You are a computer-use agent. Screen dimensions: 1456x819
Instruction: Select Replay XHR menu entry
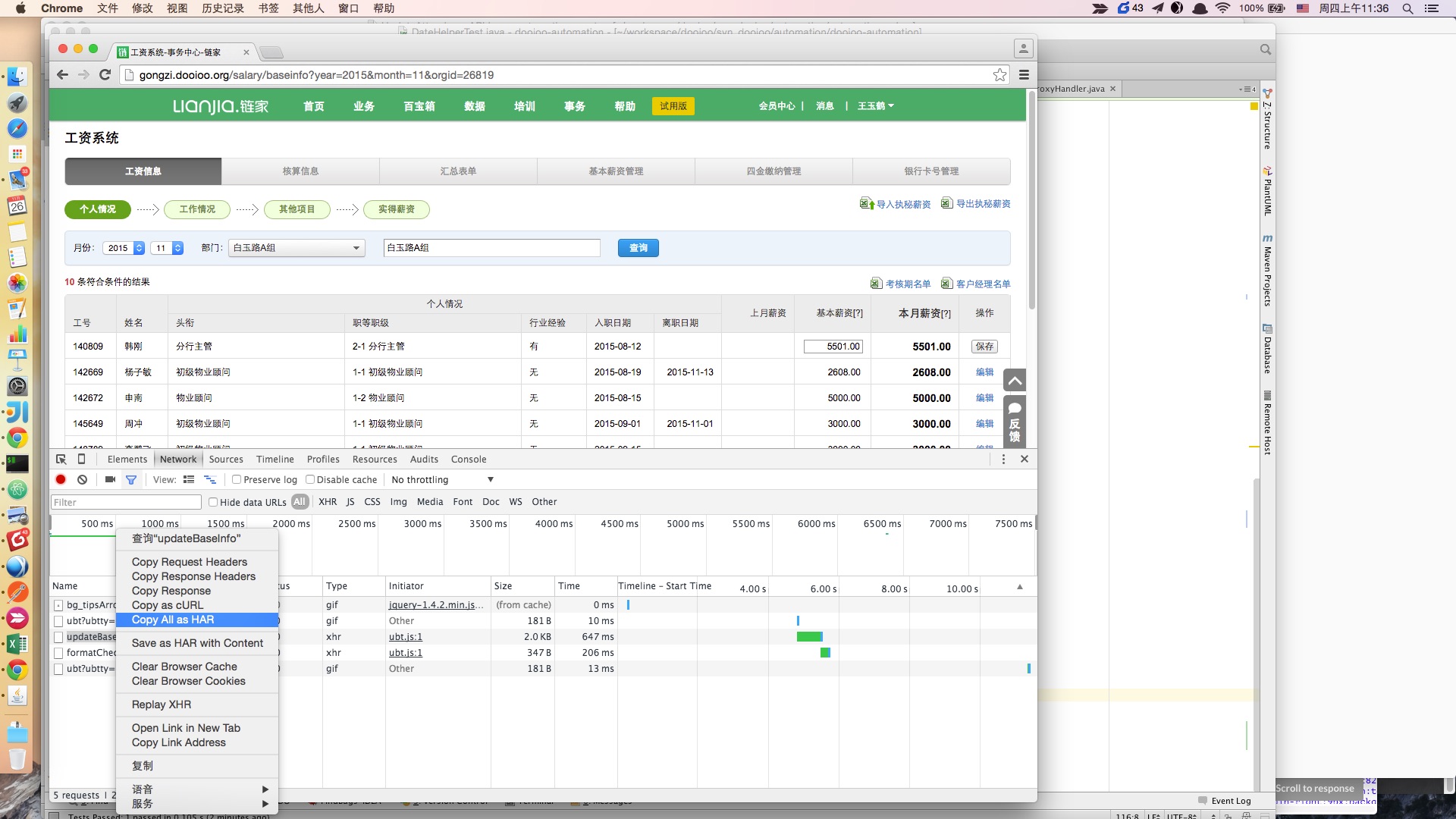pos(197,704)
